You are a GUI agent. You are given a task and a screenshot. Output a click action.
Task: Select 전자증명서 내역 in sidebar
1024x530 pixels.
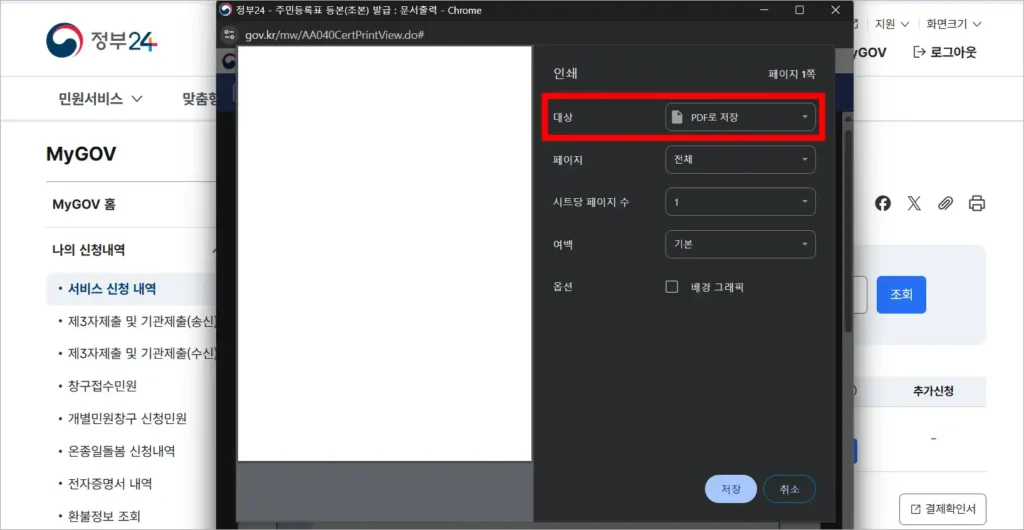pyautogui.click(x=110, y=484)
